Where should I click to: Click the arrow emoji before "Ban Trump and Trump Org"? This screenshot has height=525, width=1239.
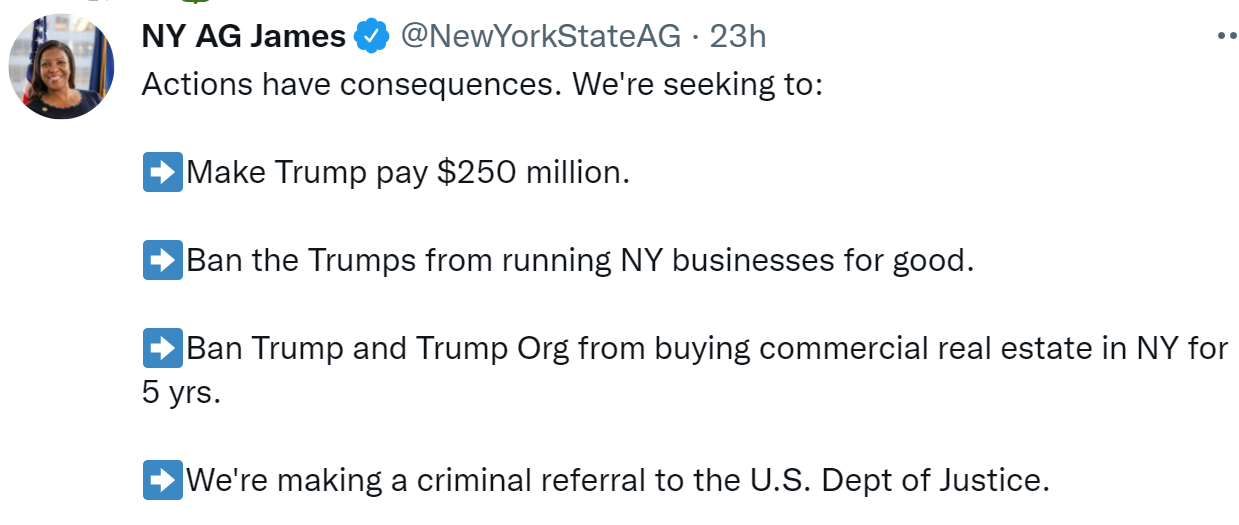point(162,349)
